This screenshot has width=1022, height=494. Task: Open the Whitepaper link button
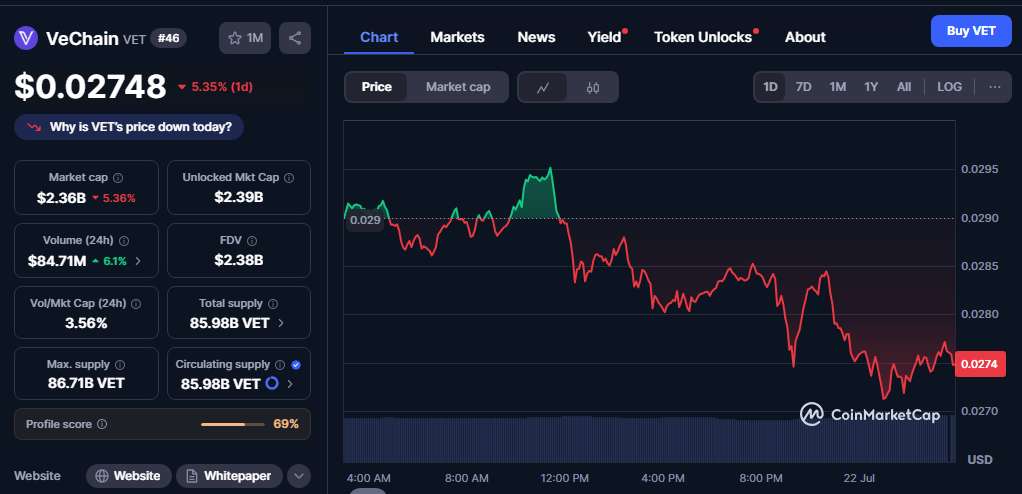click(229, 476)
